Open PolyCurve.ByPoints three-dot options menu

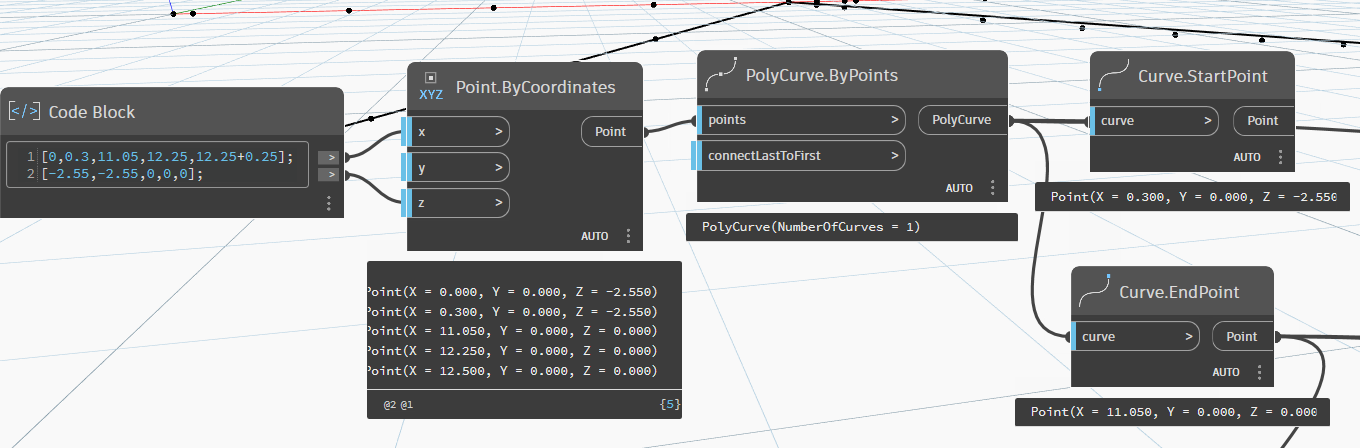(993, 188)
